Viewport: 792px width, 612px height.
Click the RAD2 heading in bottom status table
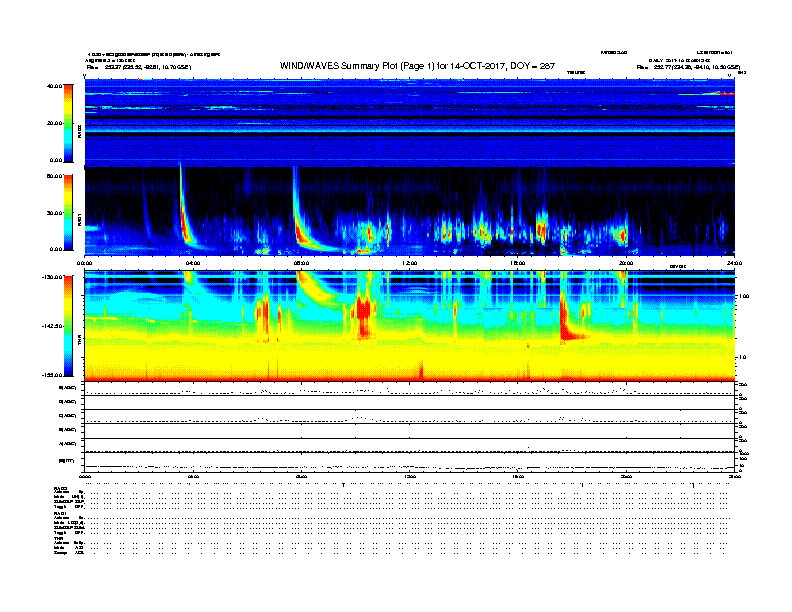tap(61, 489)
